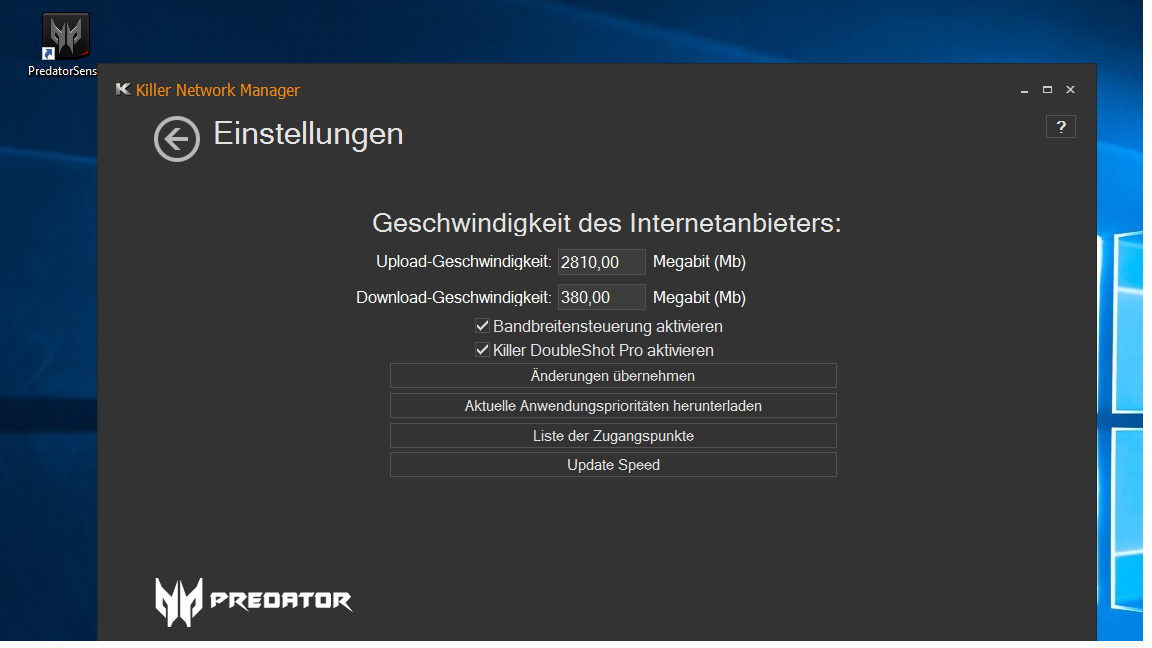Viewport: 1152px width, 648px height.
Task: Maximize the Killer Network Manager window
Action: click(x=1047, y=90)
